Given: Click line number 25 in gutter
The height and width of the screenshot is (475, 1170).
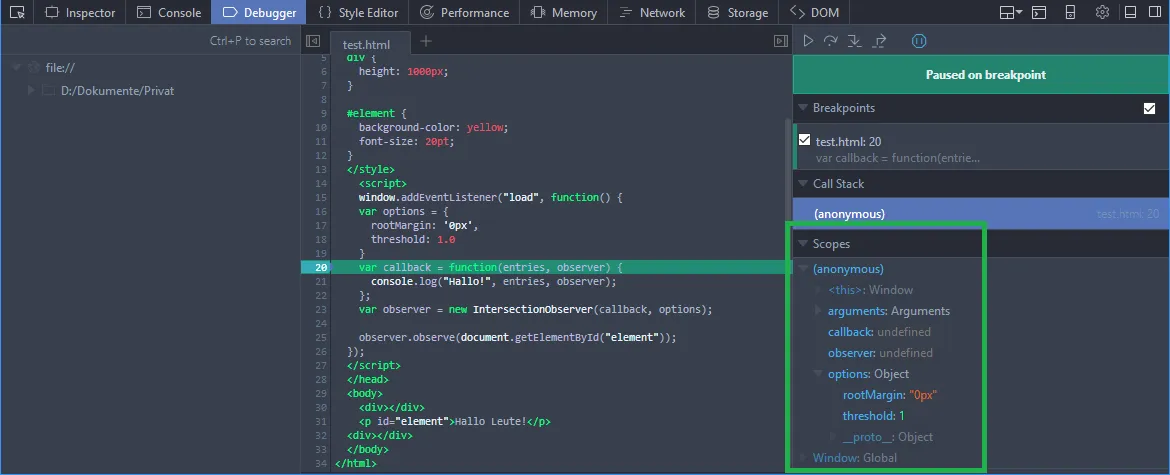Looking at the screenshot, I should (321, 337).
